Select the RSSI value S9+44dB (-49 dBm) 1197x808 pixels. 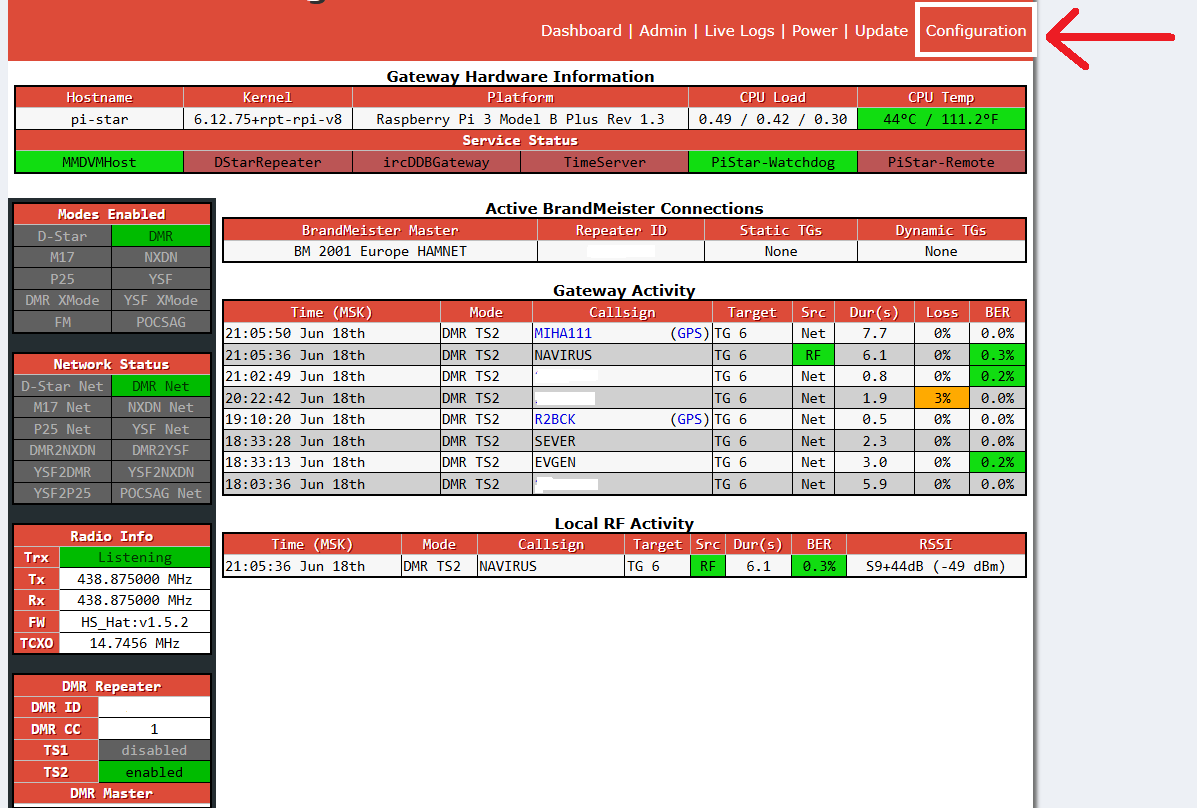[x=936, y=566]
